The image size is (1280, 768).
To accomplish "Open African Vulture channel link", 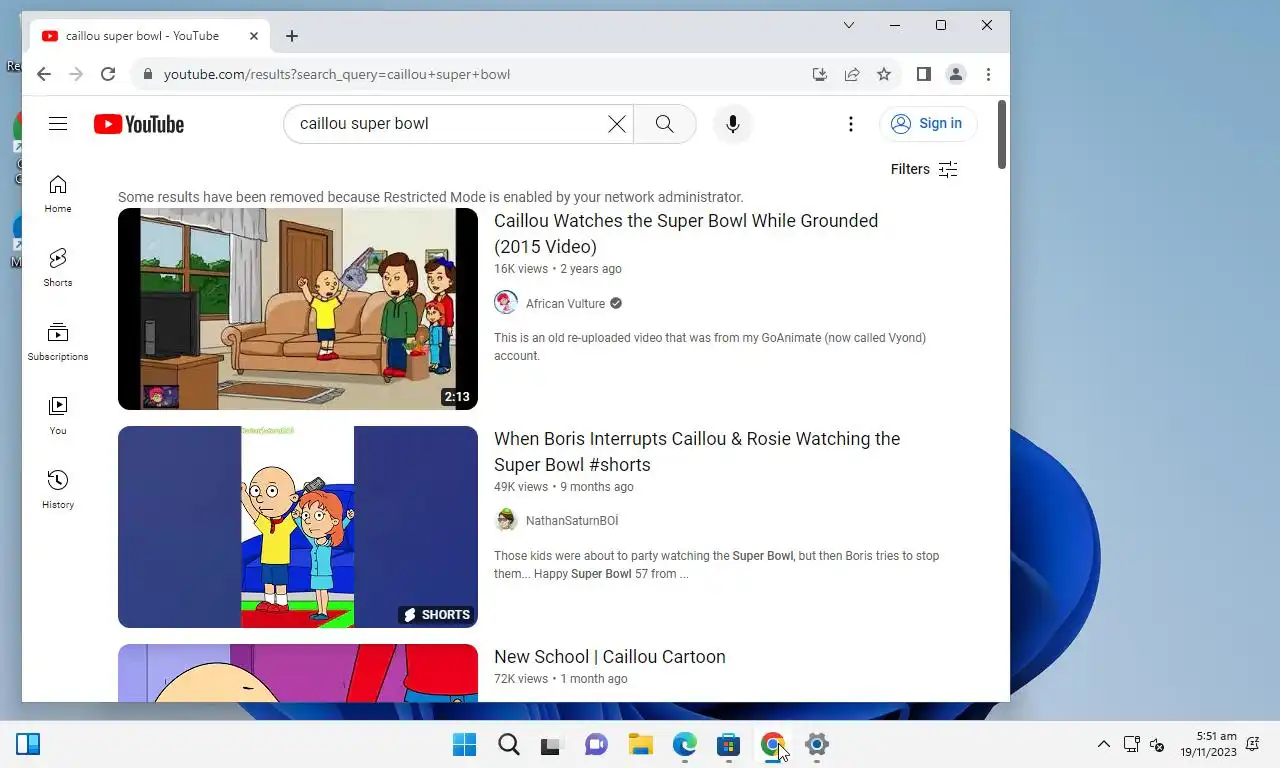I will point(565,304).
